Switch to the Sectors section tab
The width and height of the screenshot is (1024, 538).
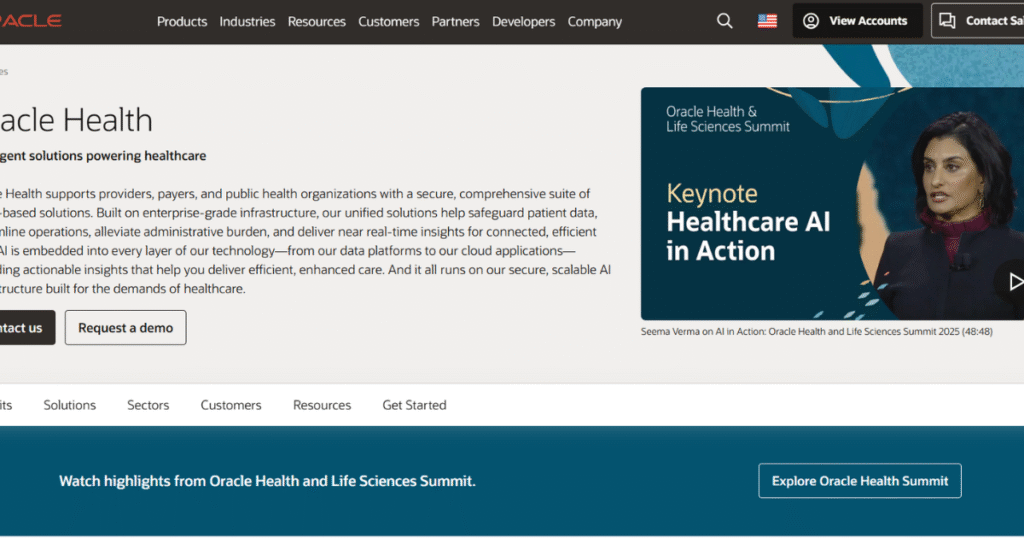[148, 405]
